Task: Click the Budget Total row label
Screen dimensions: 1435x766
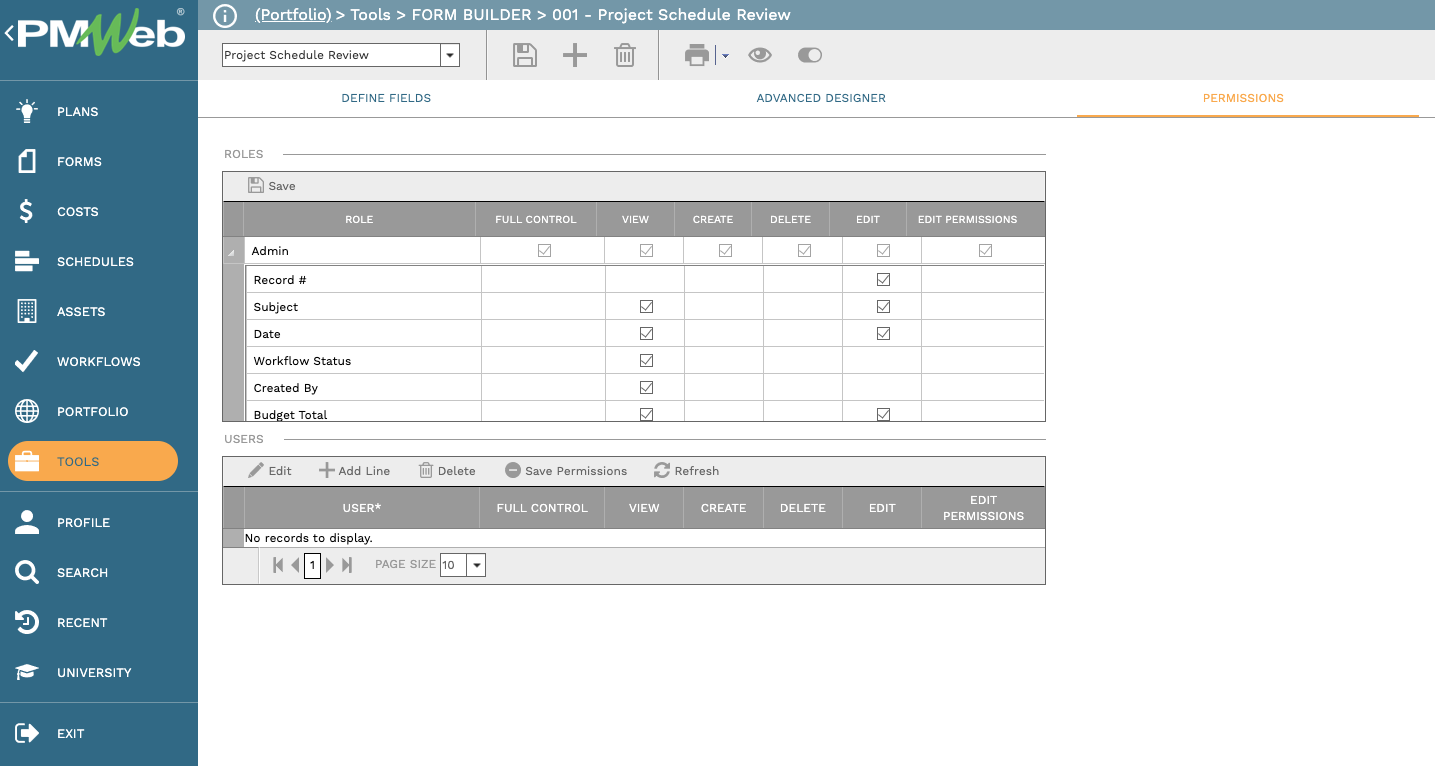Action: [x=290, y=415]
